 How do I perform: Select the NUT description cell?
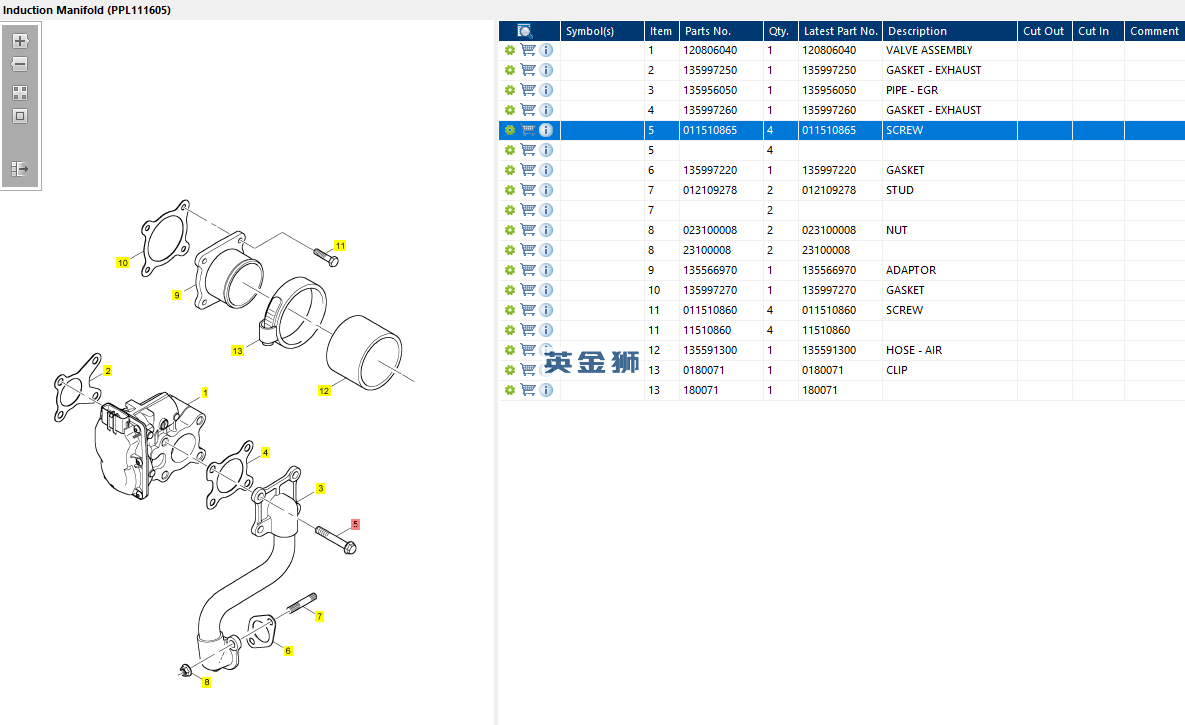[949, 230]
